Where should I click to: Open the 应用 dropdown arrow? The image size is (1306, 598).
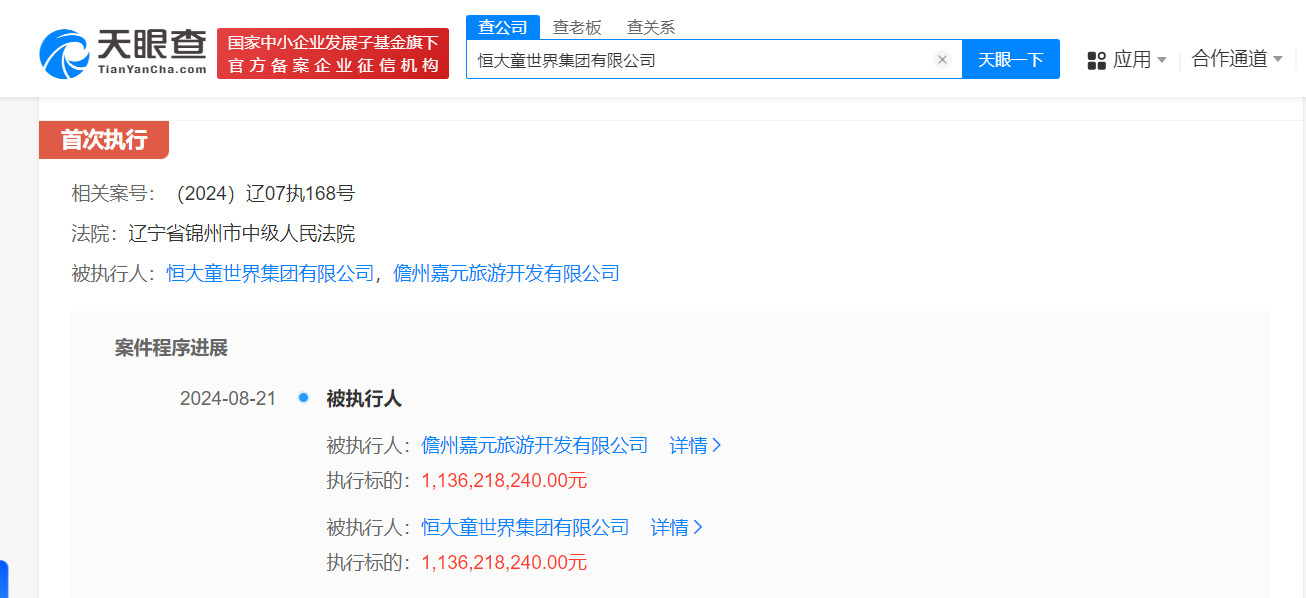click(x=1162, y=60)
